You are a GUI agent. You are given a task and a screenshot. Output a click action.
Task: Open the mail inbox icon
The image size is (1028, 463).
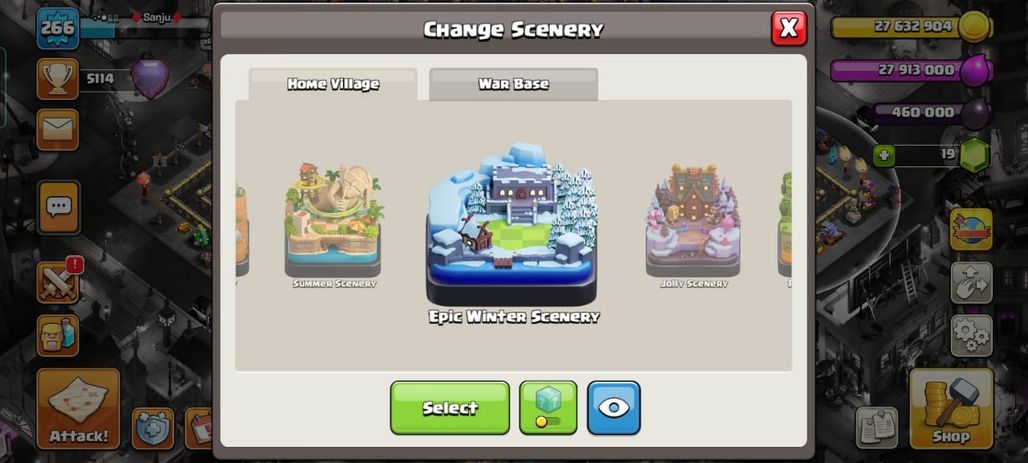coord(57,129)
